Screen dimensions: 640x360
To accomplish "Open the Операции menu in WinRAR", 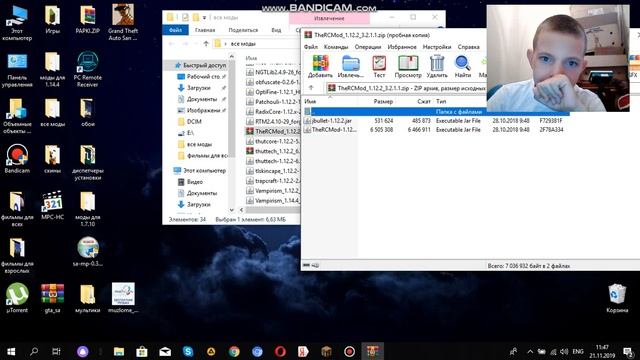I will click(367, 47).
